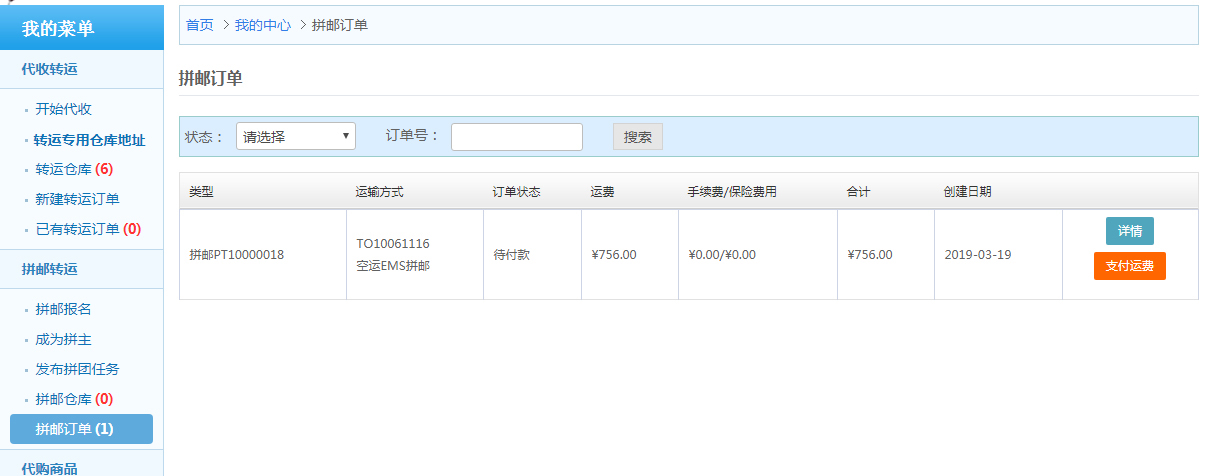The image size is (1207, 476).
Task: Open 转运专用仓库地址 menu item
Action: (x=89, y=140)
